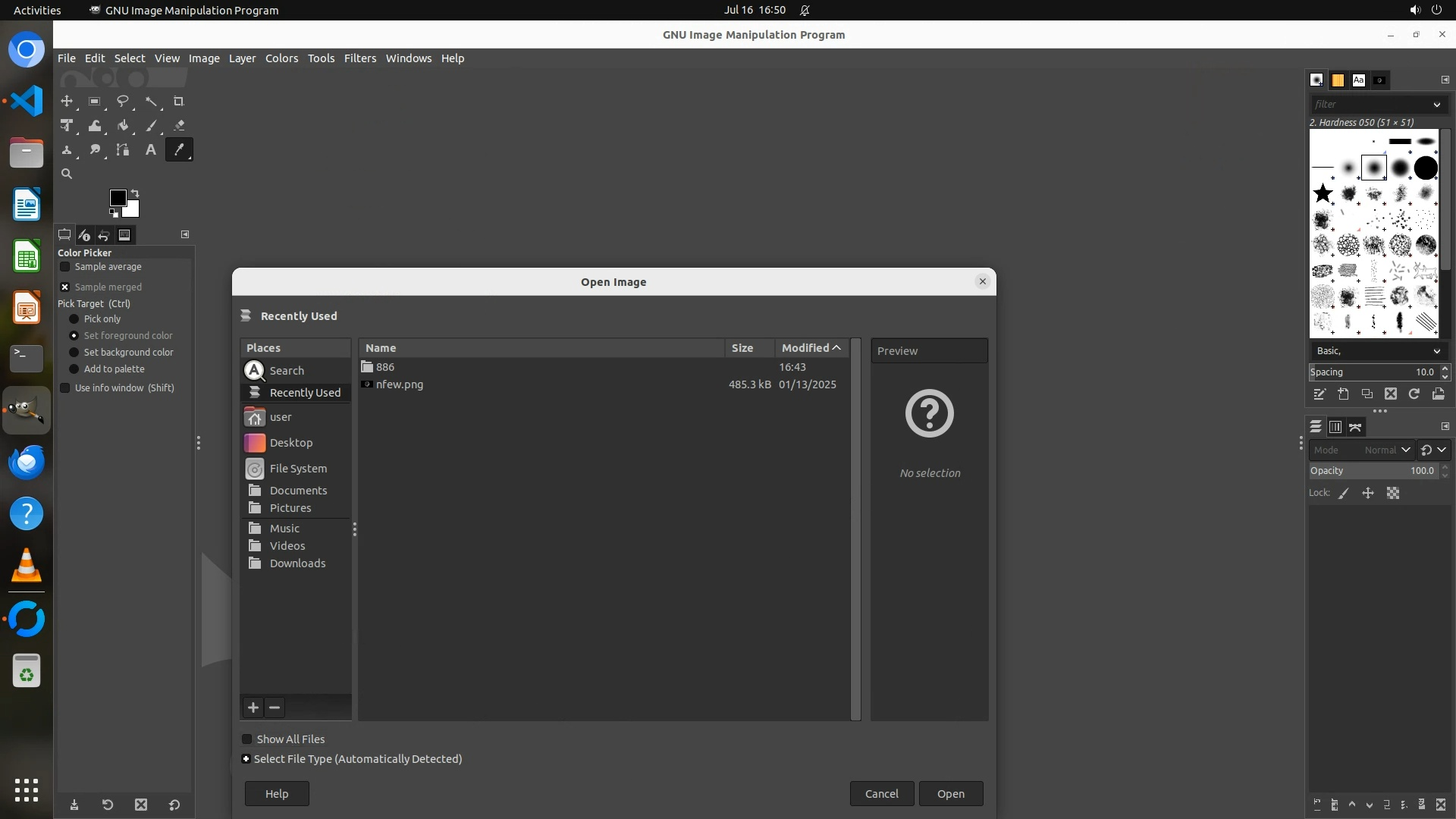1456x819 pixels.
Task: Open the Basic brush preset dropdown
Action: coord(1378,351)
